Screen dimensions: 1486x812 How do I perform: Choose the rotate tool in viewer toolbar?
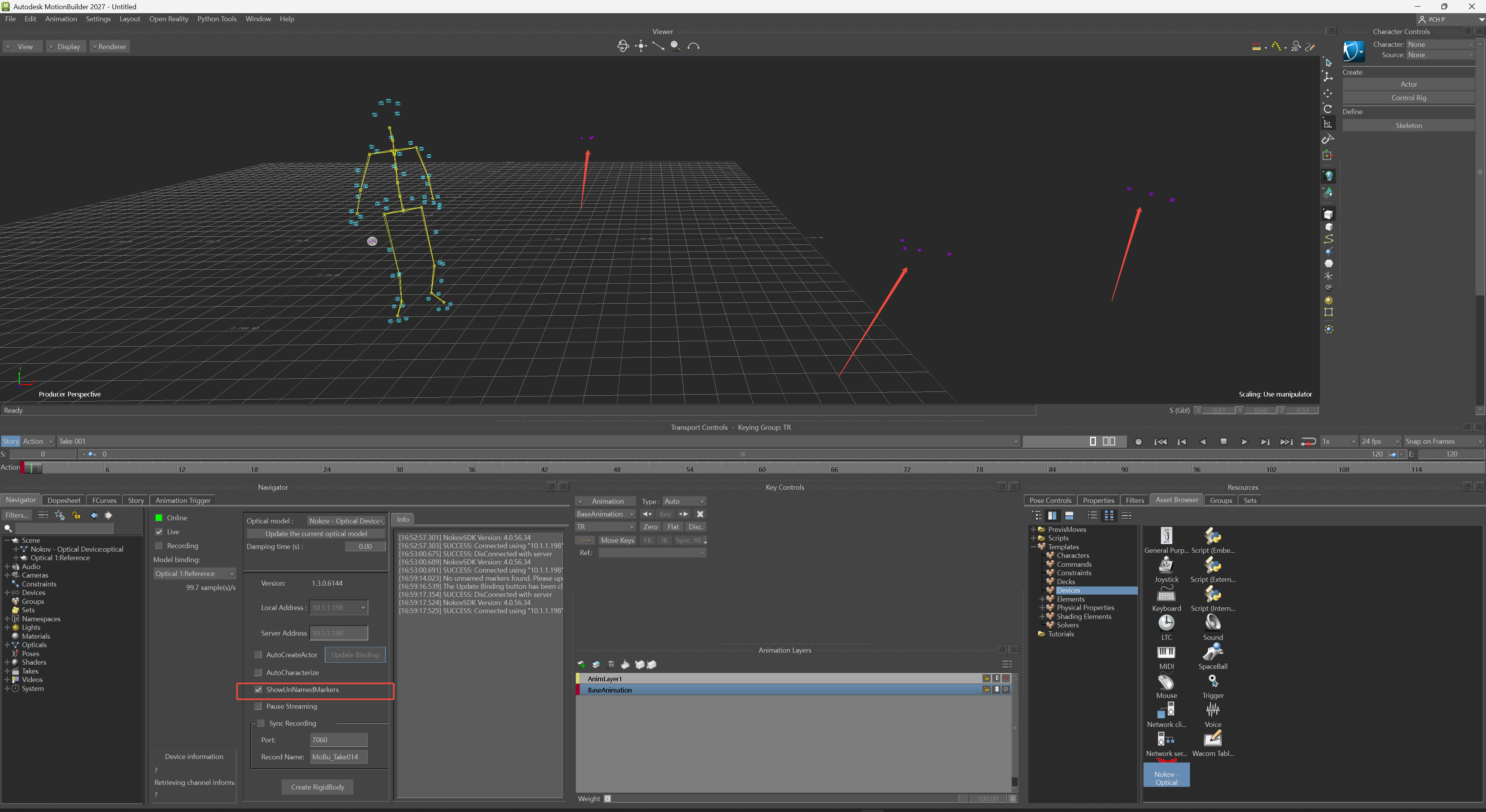pos(1327,108)
